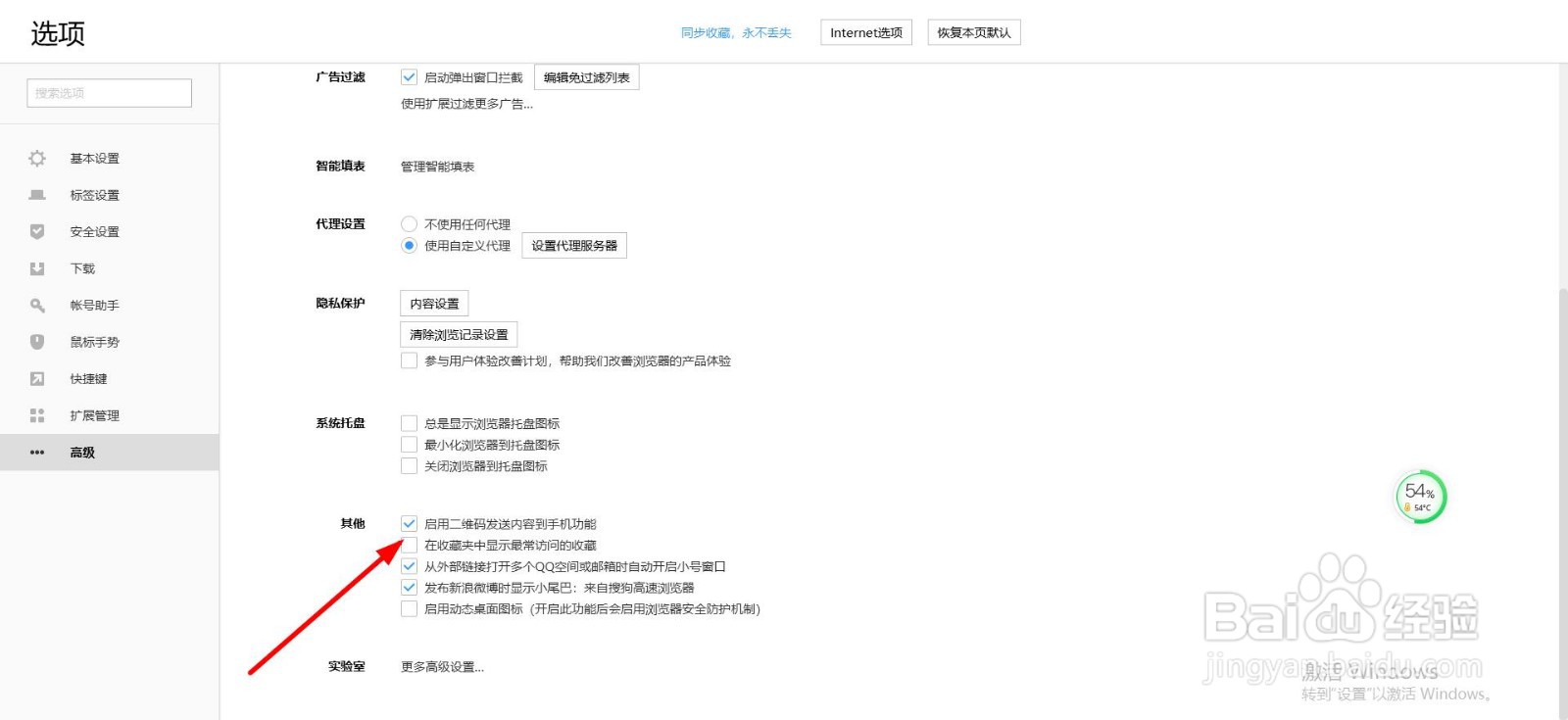Click the 54% memory accelerator ball
The height and width of the screenshot is (720, 1568).
(1421, 497)
